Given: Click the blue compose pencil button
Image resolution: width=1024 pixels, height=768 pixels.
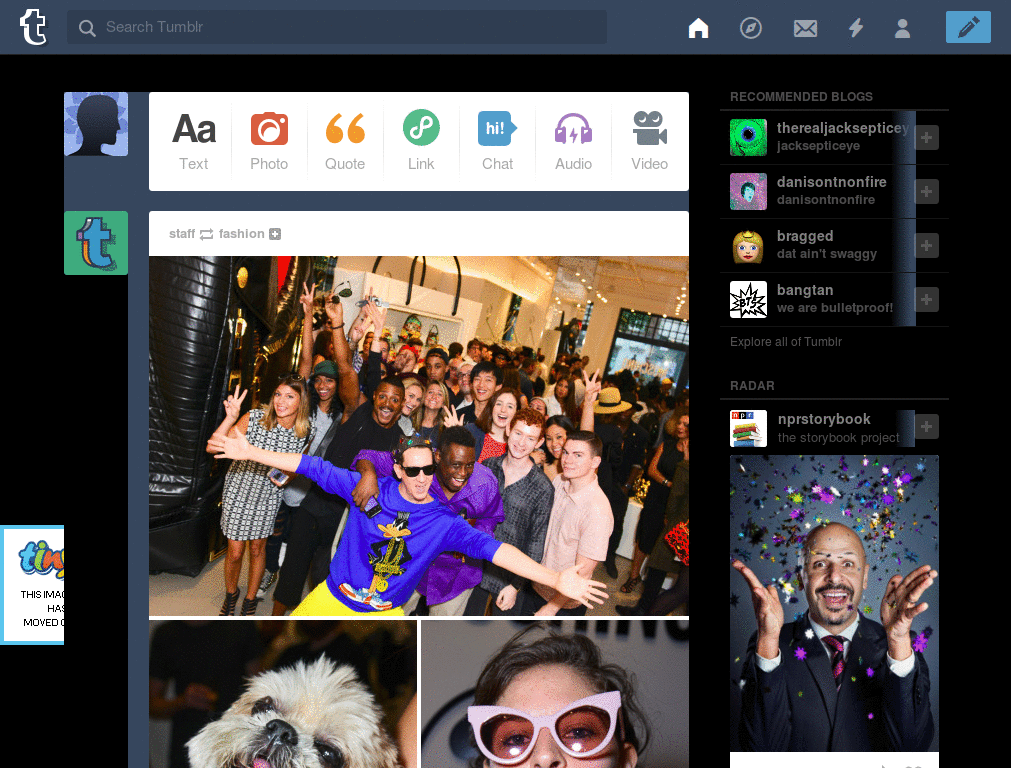Looking at the screenshot, I should pos(968,27).
